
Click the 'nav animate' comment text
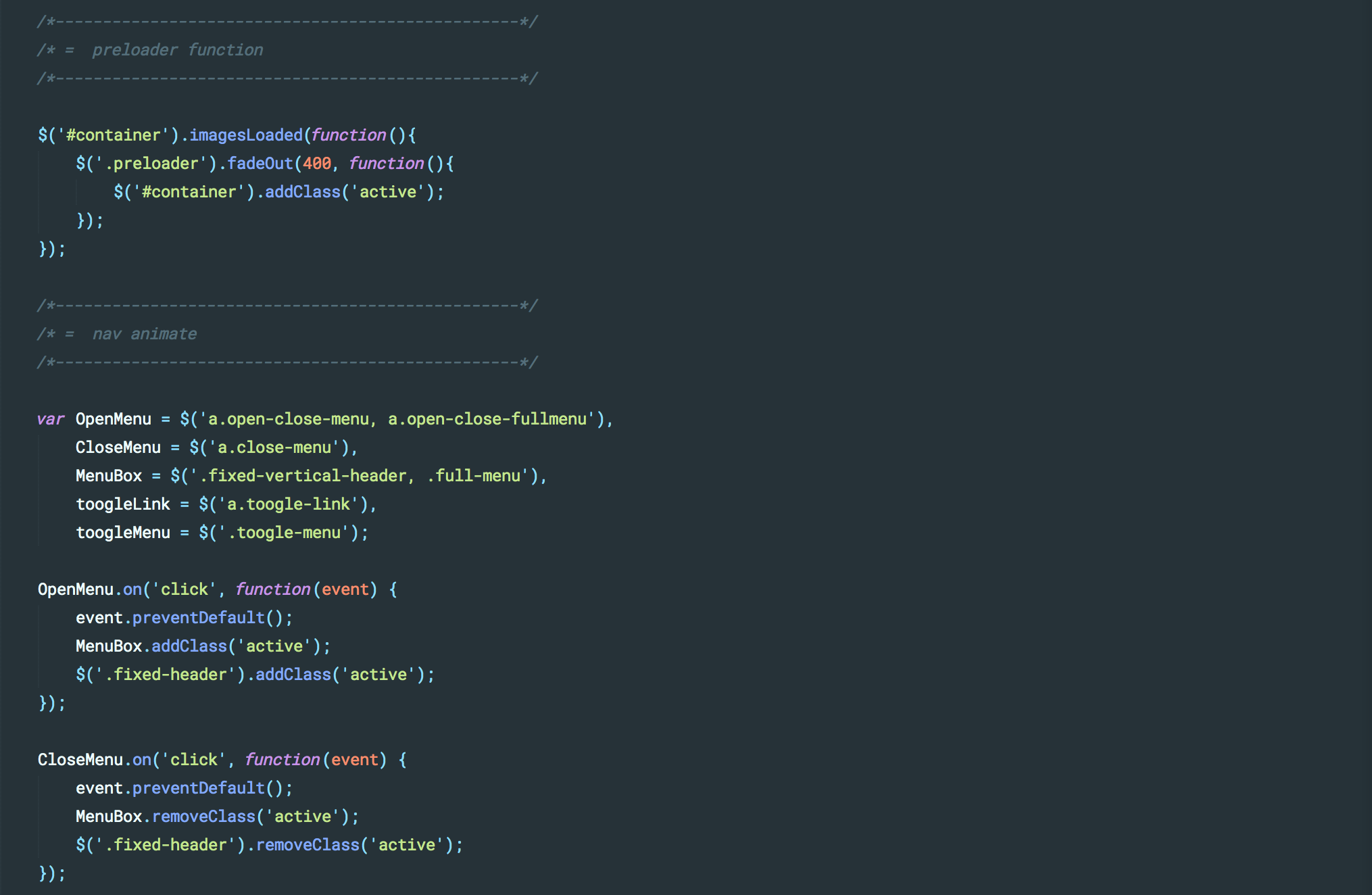point(144,334)
